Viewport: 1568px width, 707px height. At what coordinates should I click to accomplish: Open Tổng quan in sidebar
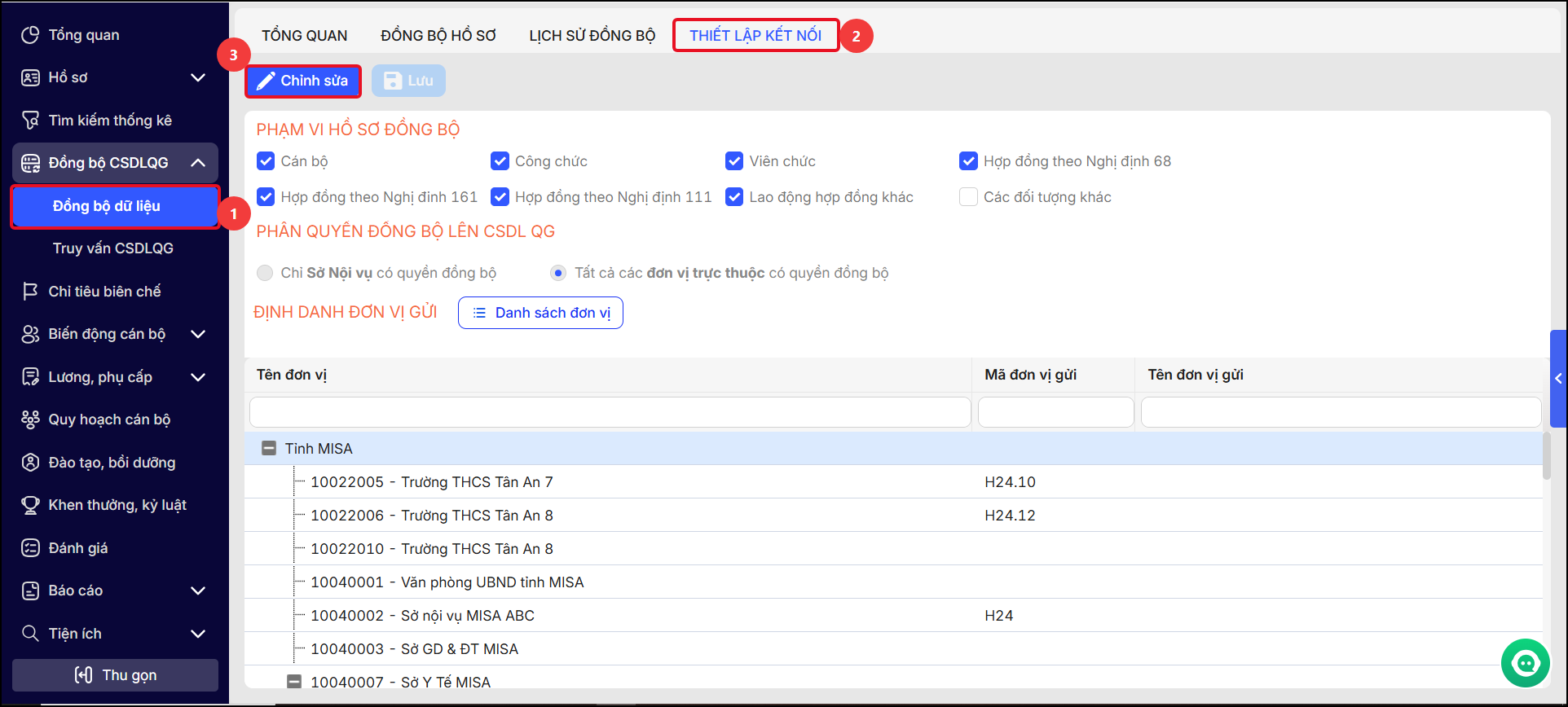(83, 35)
